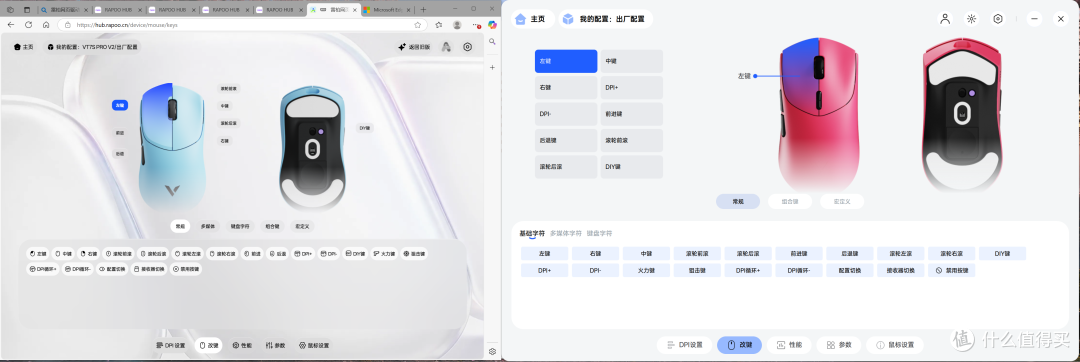Viewport: 1080px width, 362px height.
Task: Open 鼠标设置 in the web page bottom navigation
Action: 314,345
